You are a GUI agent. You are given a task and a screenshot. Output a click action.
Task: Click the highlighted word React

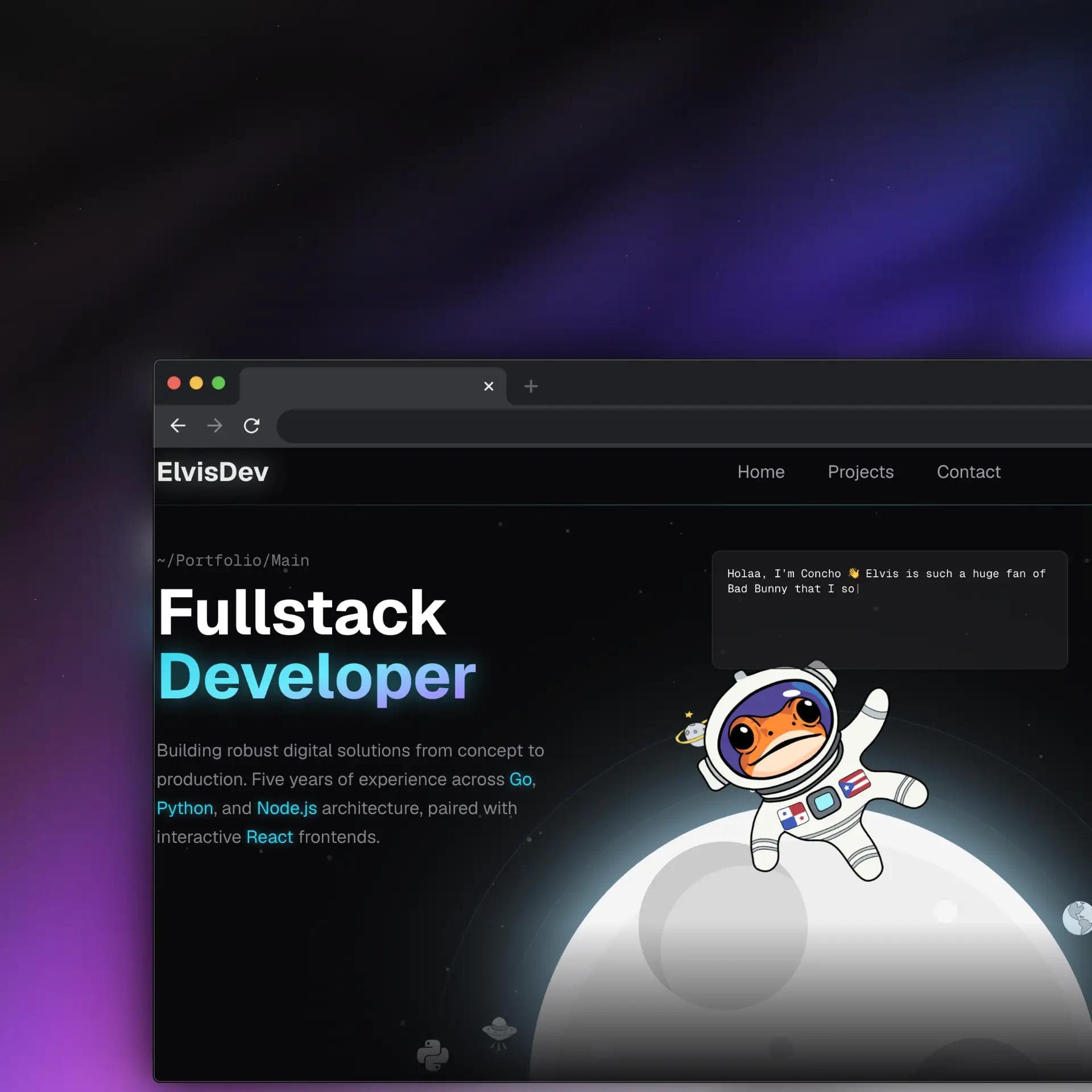point(270,837)
